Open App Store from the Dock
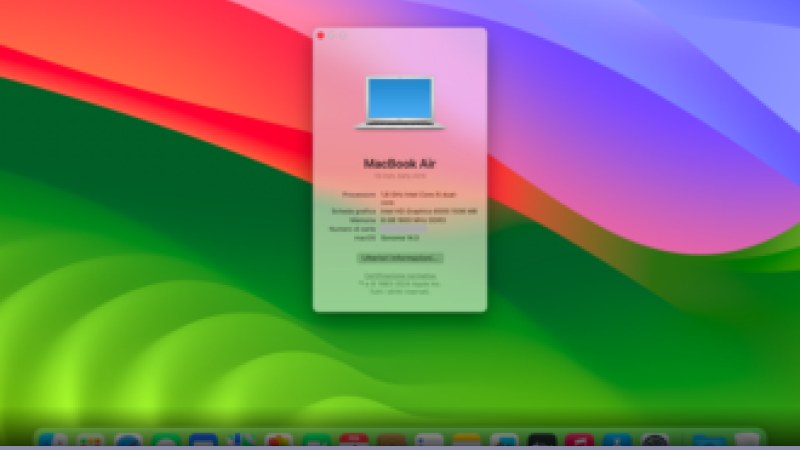Image resolution: width=800 pixels, height=450 pixels. 617,441
